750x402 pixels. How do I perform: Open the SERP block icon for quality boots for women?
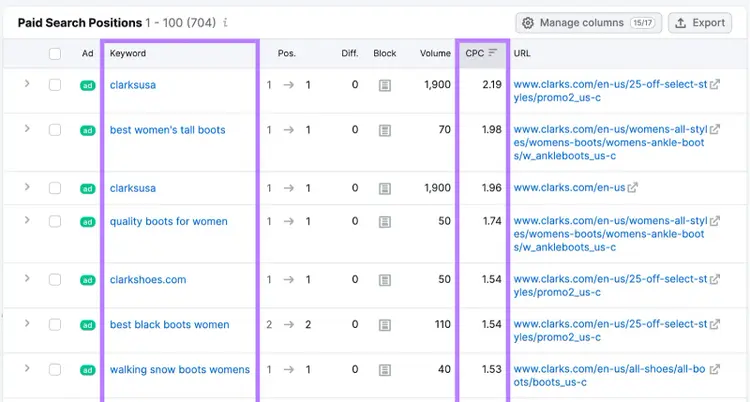385,222
